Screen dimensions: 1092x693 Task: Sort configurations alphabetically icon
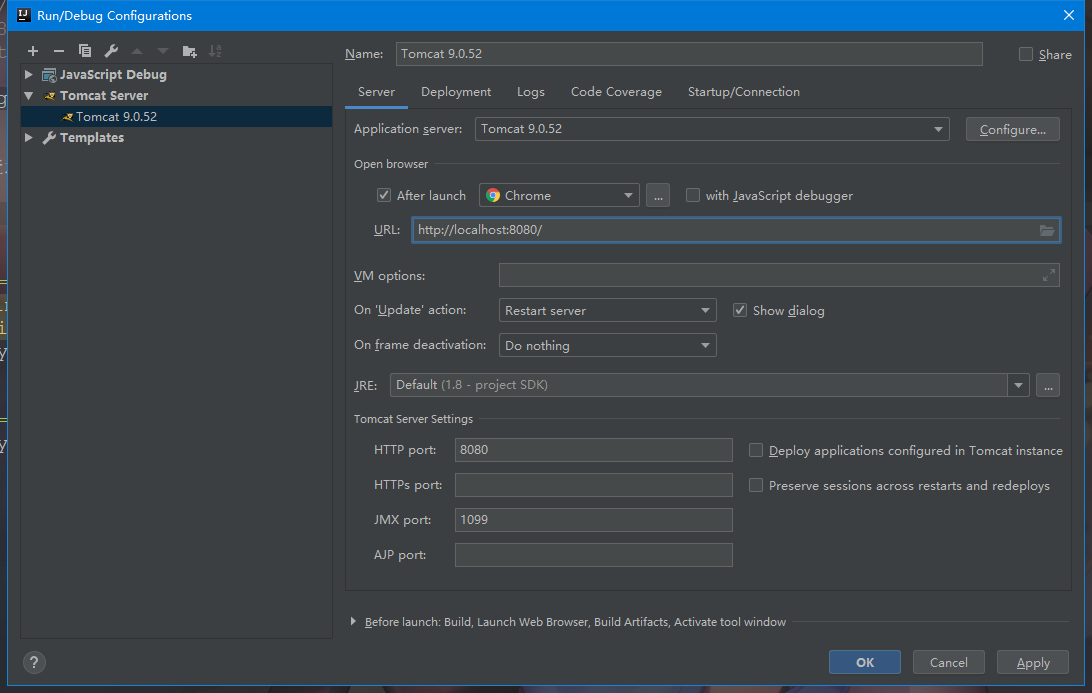215,51
